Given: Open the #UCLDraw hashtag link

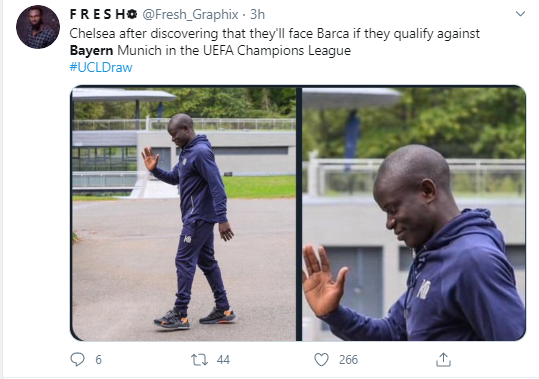Looking at the screenshot, I should click(x=101, y=67).
